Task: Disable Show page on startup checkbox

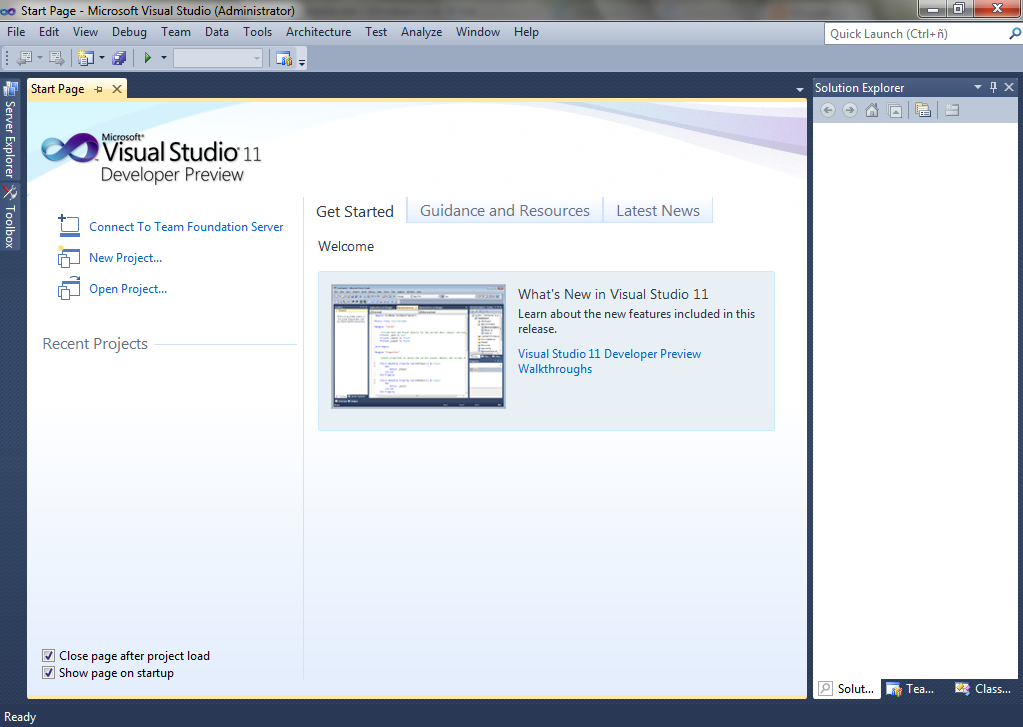Action: [49, 673]
